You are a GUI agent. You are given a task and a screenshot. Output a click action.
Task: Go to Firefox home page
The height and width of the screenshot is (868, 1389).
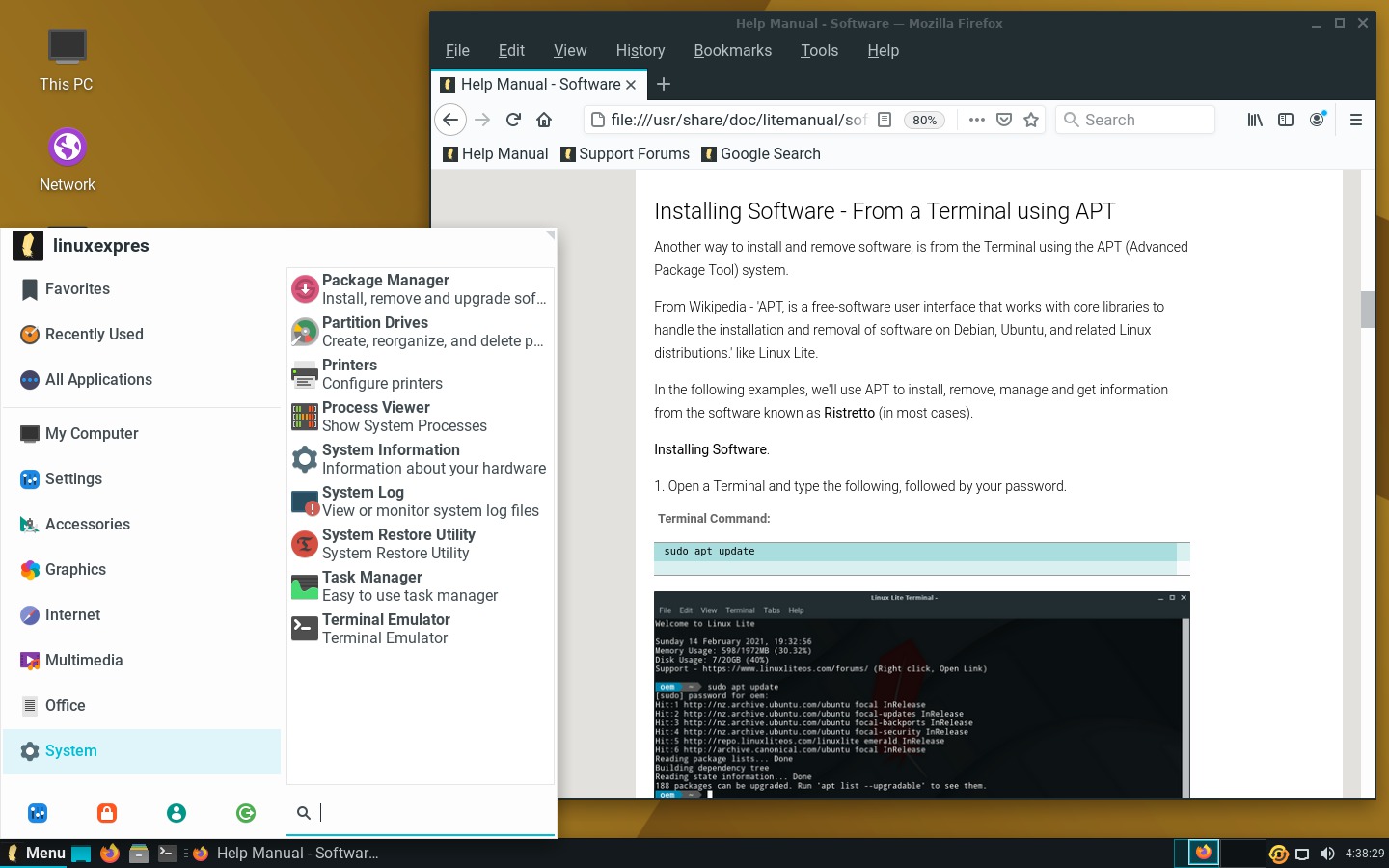pos(544,120)
